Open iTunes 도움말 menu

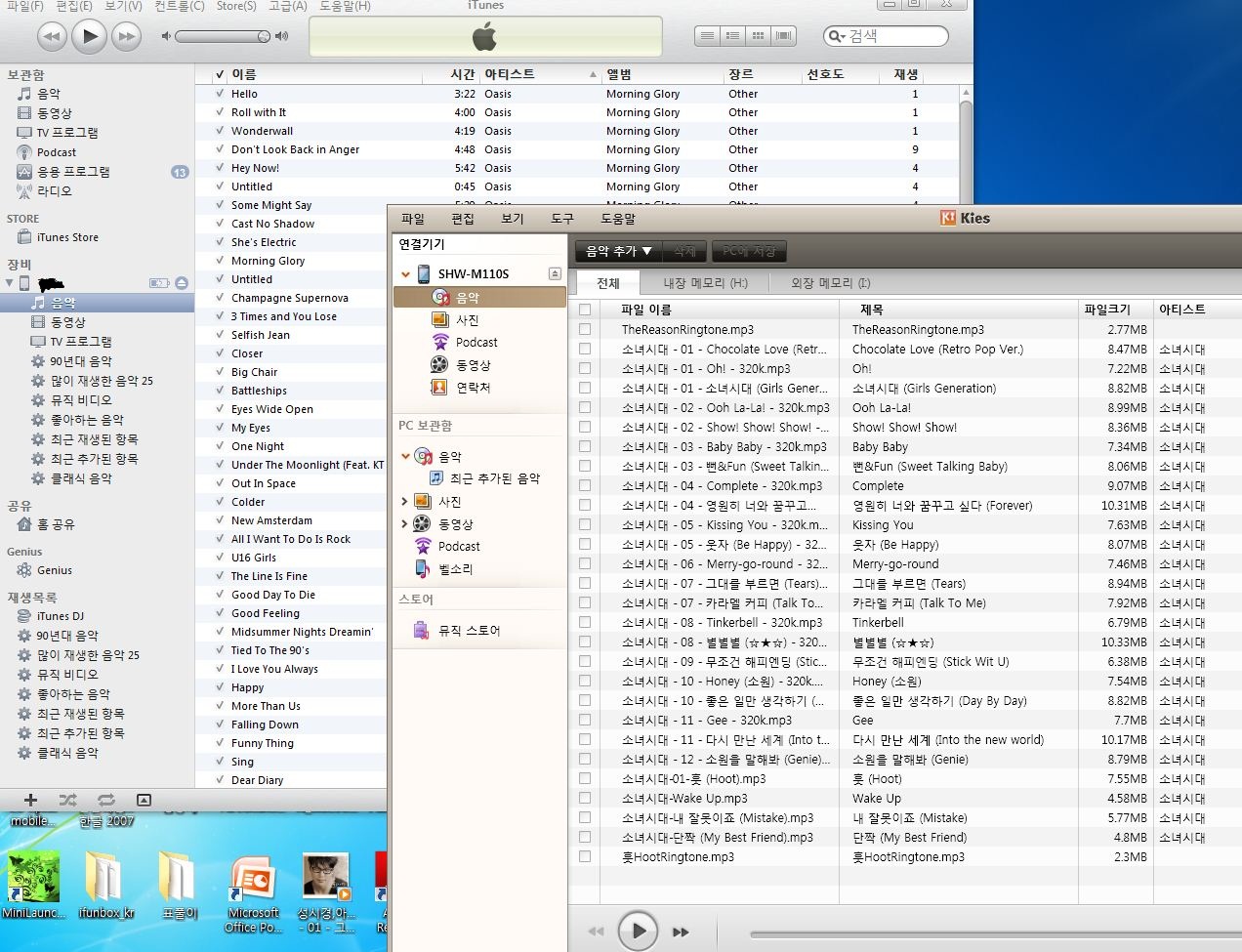coord(345,6)
